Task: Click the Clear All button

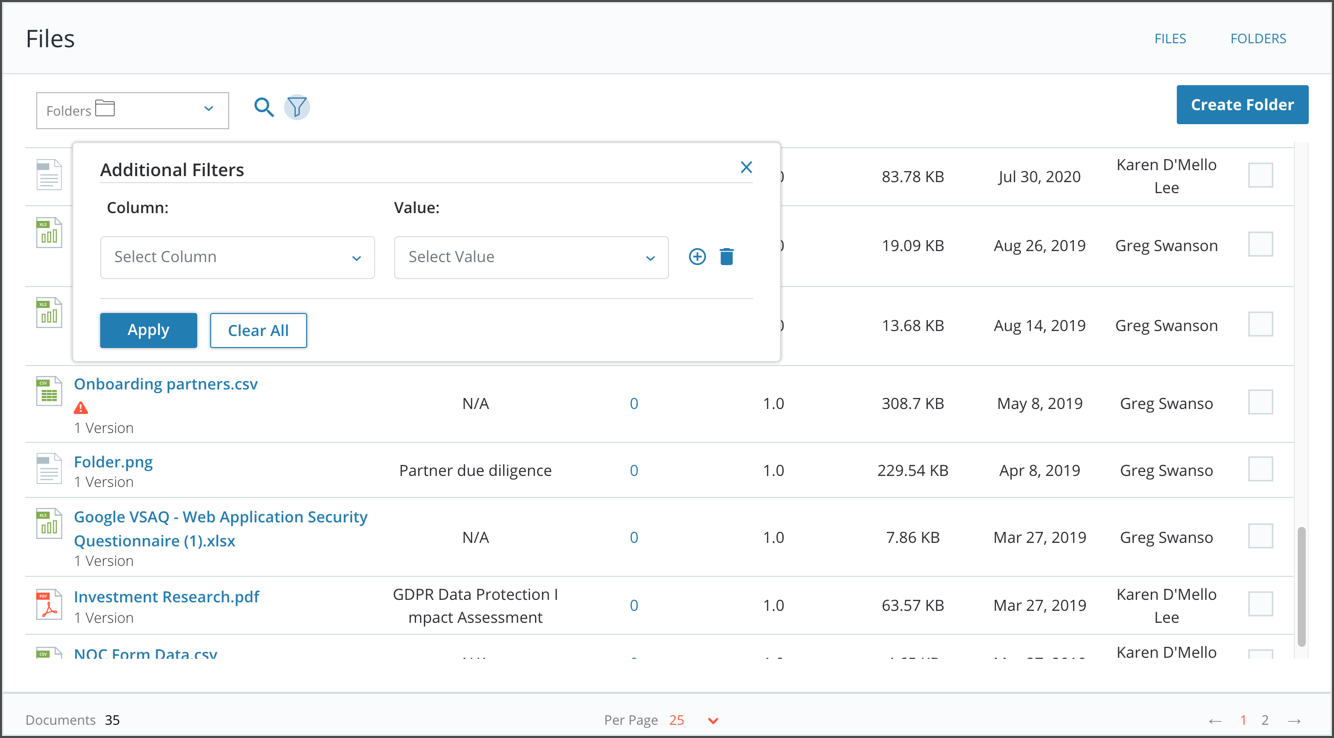Action: tap(258, 330)
